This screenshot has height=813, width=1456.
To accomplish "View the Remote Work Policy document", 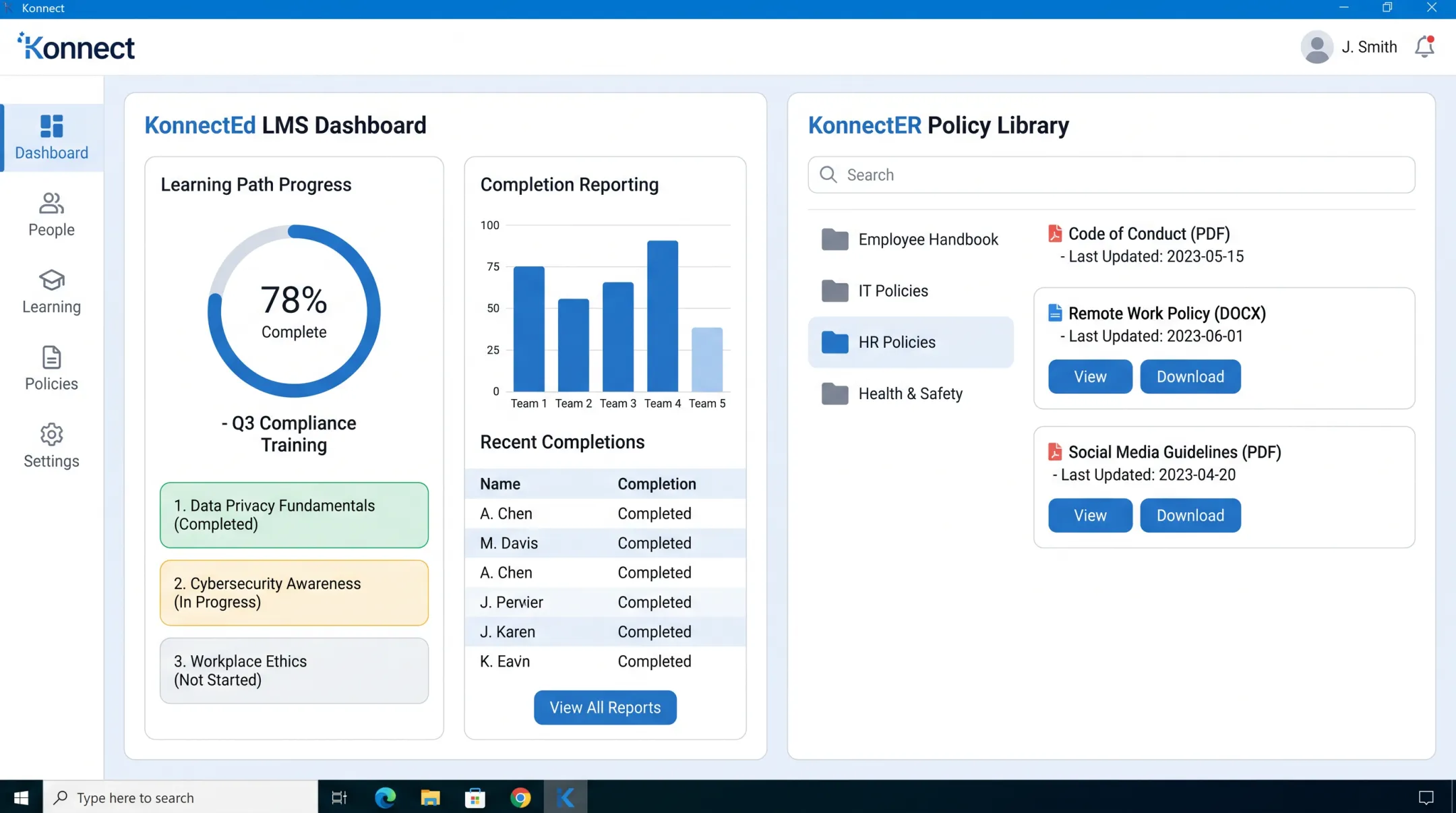I will 1090,376.
